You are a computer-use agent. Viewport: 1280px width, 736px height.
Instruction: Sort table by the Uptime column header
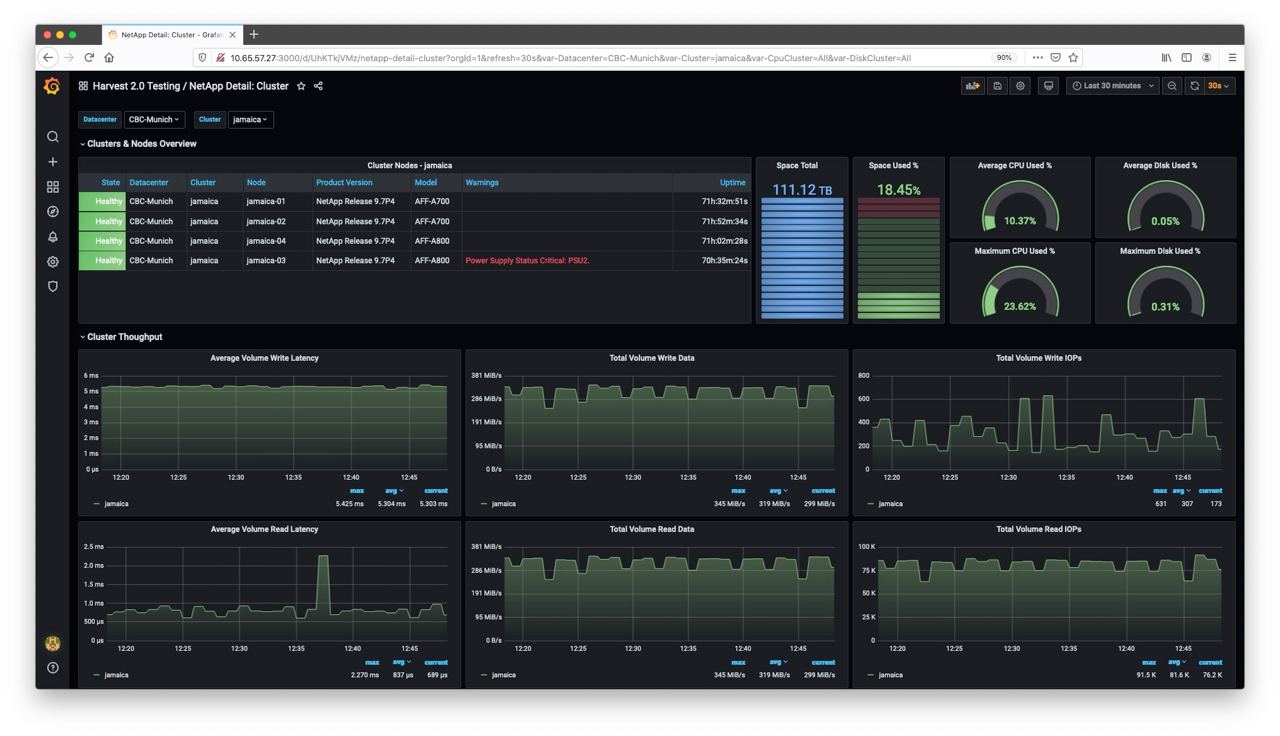tap(733, 183)
